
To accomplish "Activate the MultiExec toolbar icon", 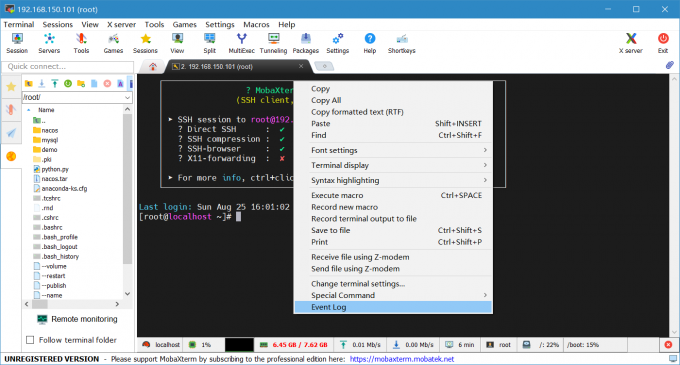I will tap(242, 43).
